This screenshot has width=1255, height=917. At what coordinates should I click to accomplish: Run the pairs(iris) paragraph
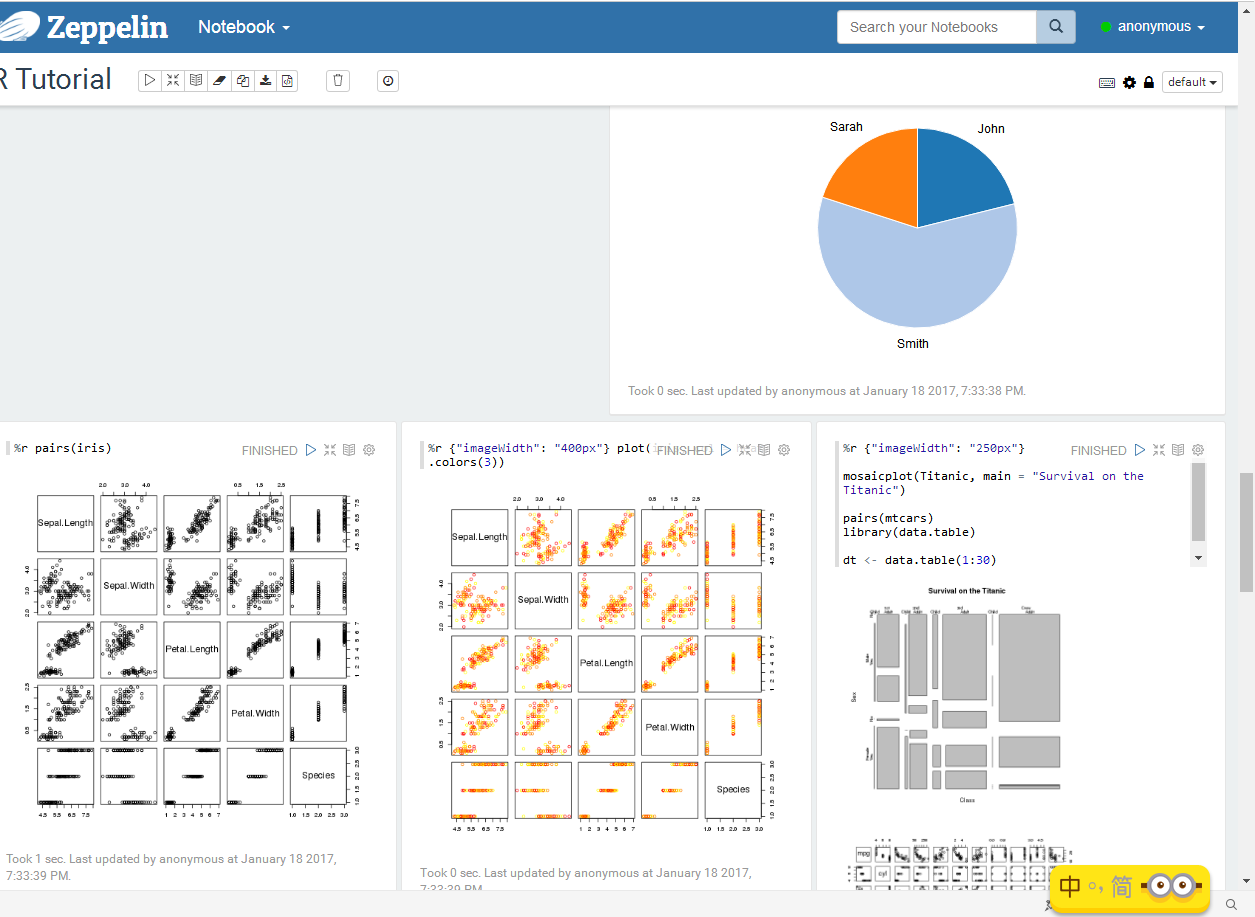(311, 450)
